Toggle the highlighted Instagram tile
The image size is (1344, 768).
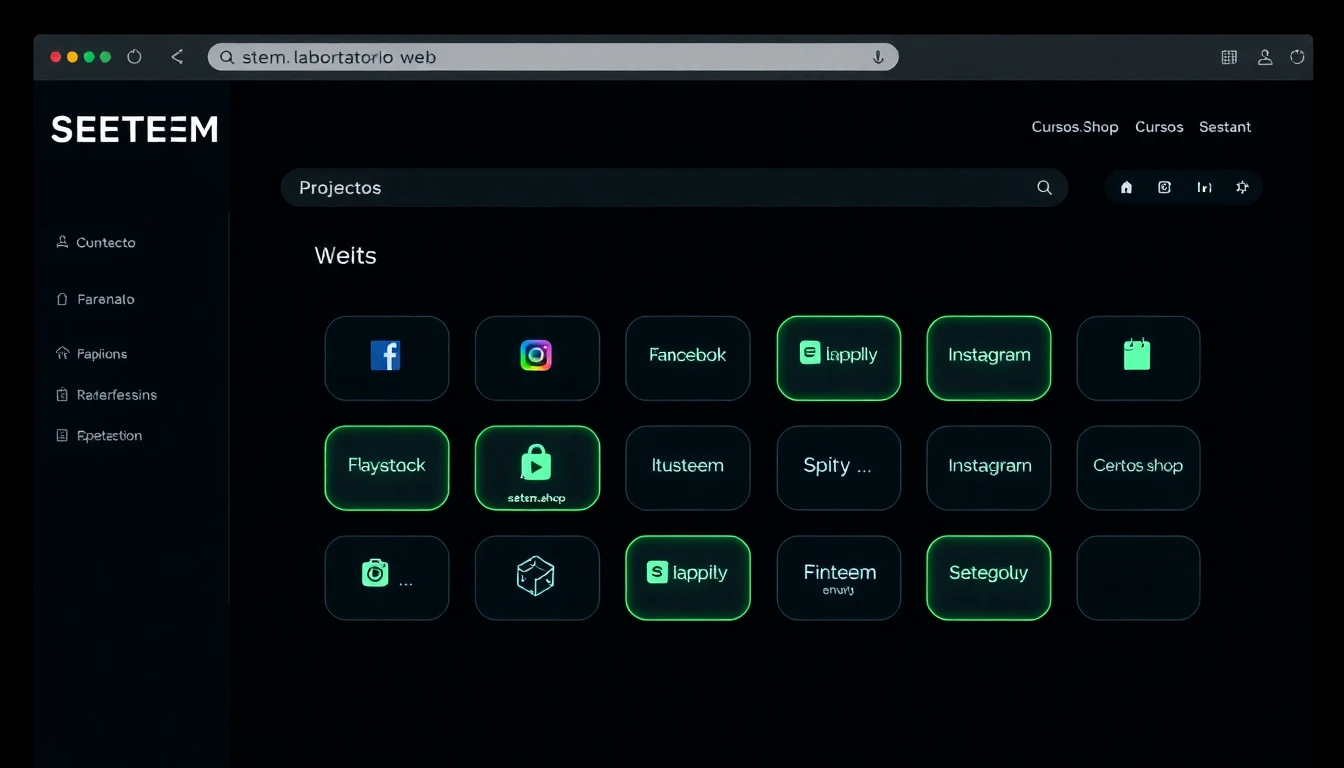point(988,358)
